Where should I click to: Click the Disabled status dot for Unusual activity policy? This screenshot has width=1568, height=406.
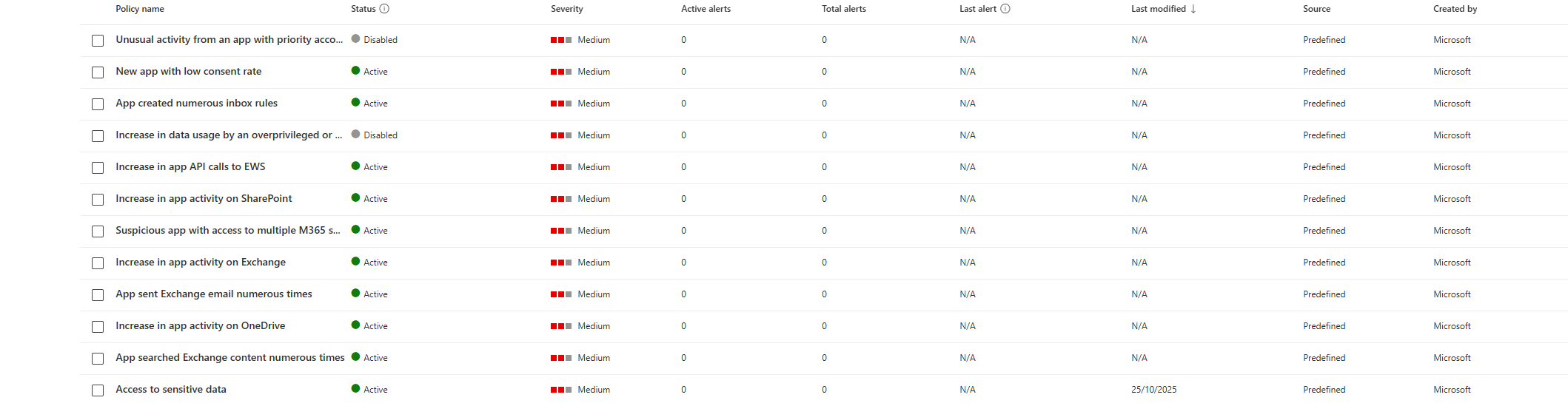coord(356,39)
